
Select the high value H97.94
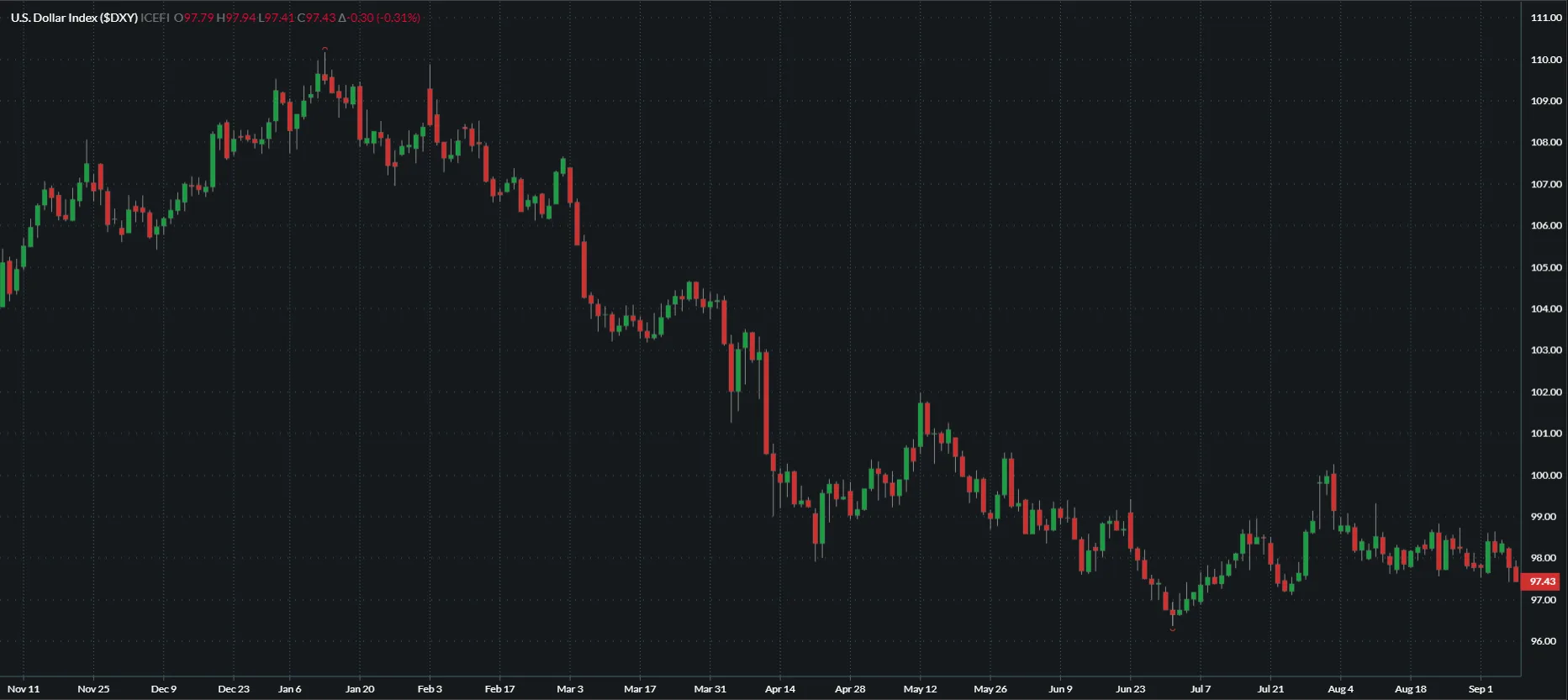tap(235, 18)
